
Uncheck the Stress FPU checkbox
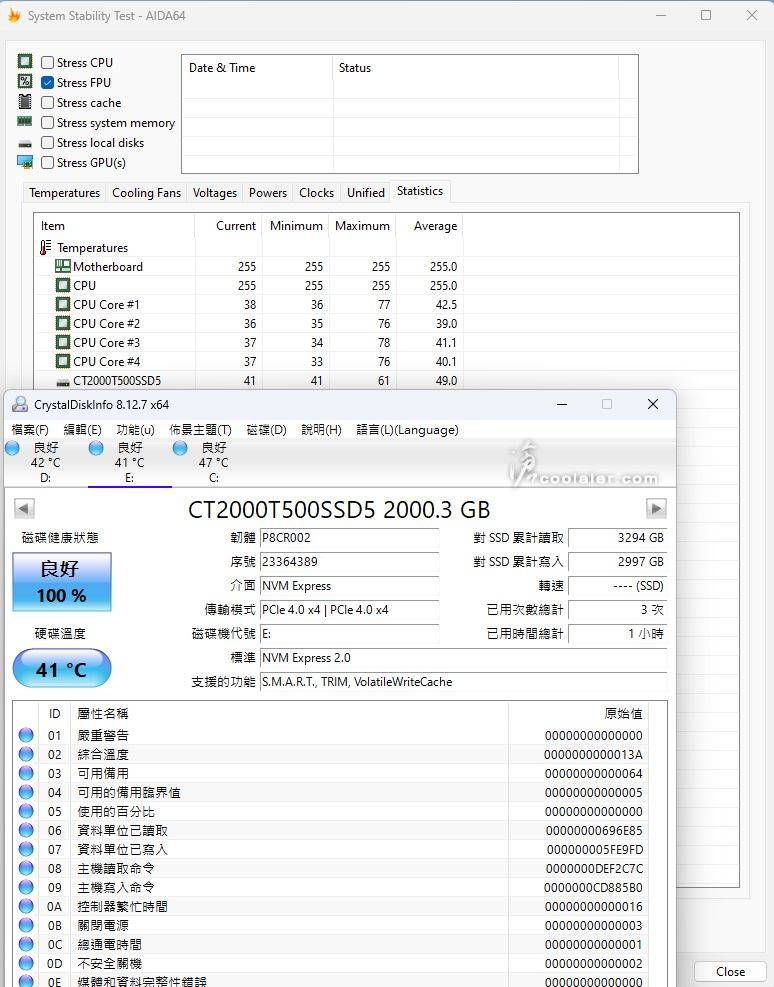click(48, 83)
